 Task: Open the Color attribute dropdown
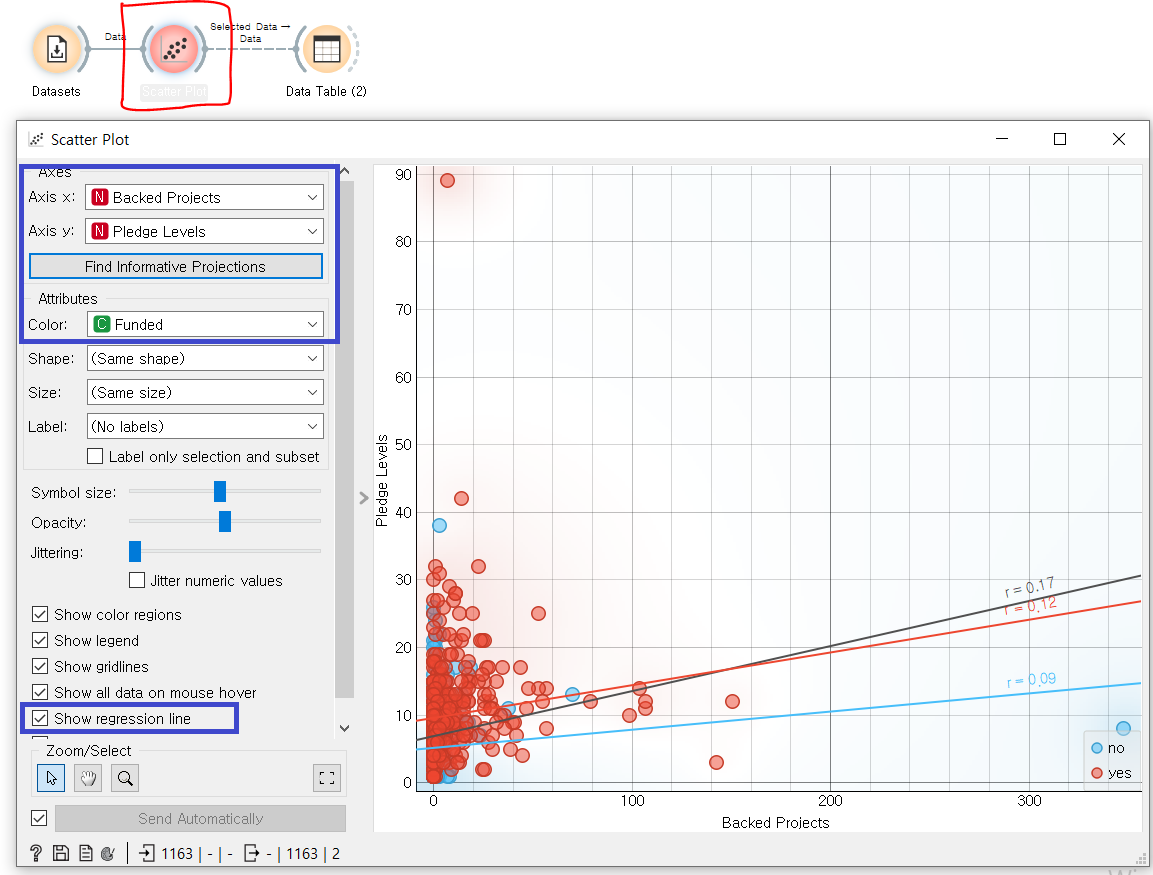pyautogui.click(x=205, y=324)
